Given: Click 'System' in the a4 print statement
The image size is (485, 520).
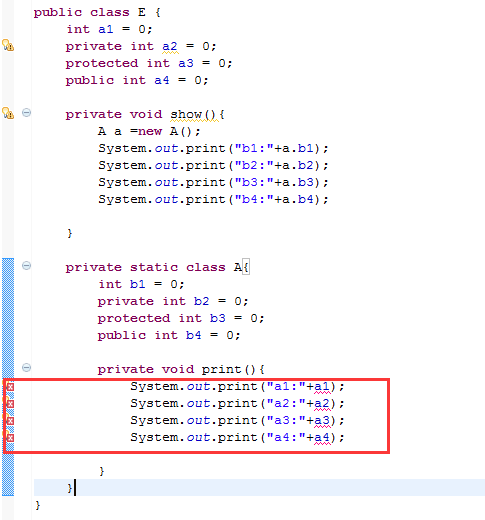Looking at the screenshot, I should [154, 437].
